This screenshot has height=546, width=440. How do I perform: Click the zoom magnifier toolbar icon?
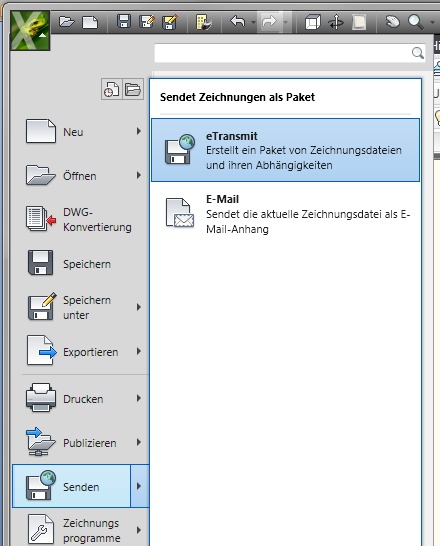click(416, 22)
